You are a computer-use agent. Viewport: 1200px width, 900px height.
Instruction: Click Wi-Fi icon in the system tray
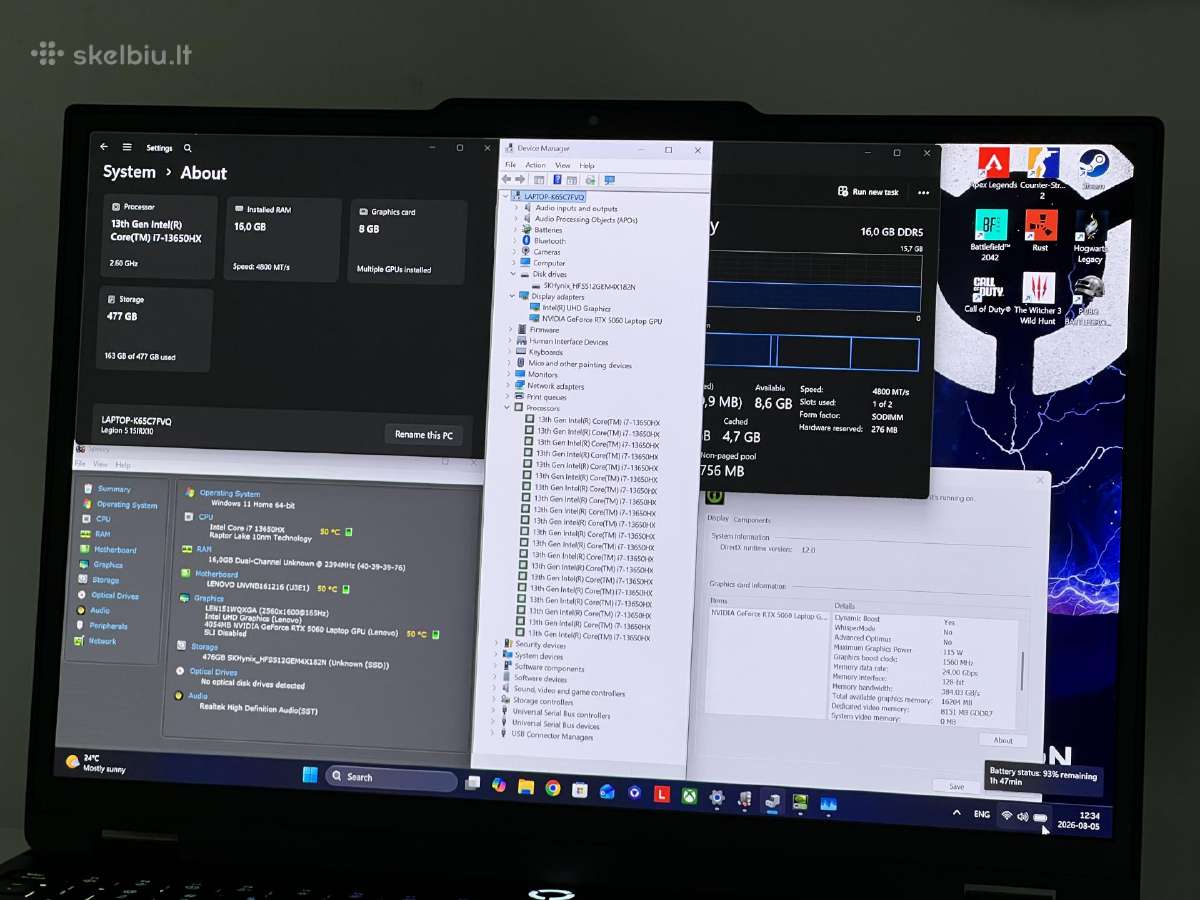click(1006, 816)
